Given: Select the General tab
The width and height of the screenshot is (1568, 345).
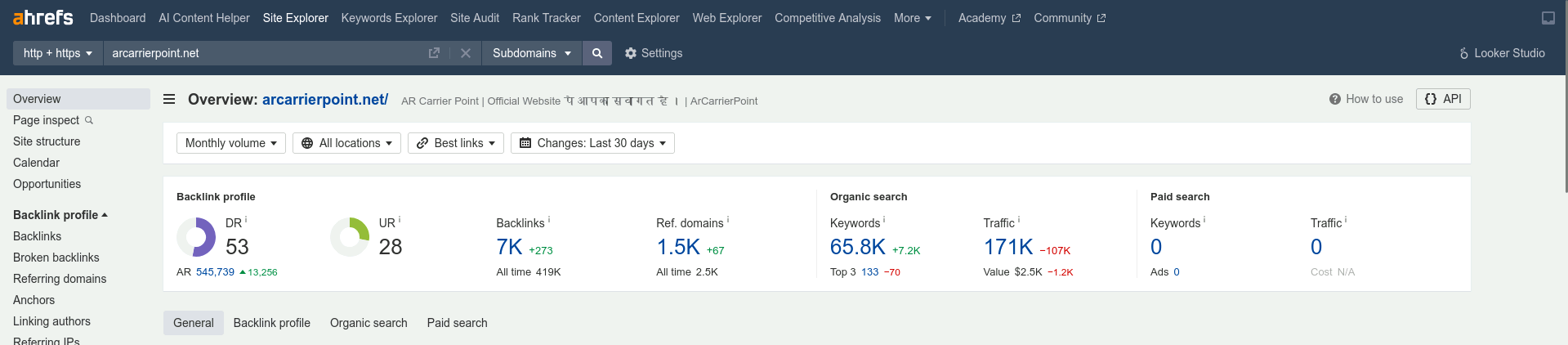Looking at the screenshot, I should (x=194, y=323).
